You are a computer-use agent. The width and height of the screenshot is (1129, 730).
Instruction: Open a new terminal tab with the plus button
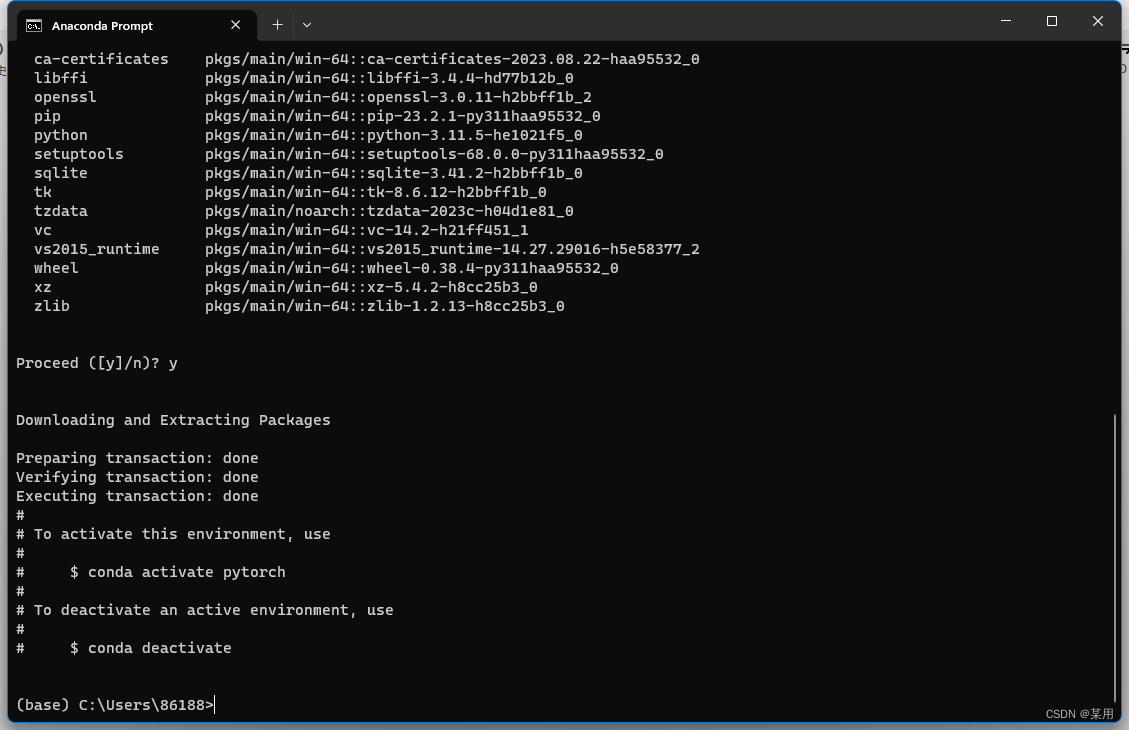[x=277, y=25]
